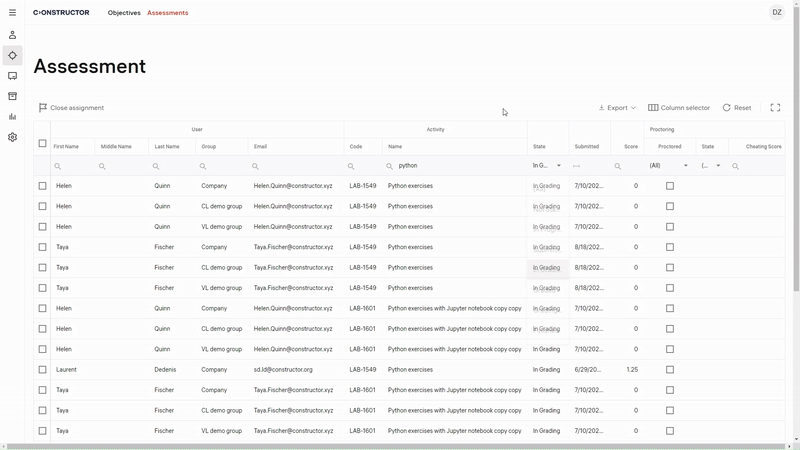Screen dimensions: 800x450
Task: Open the Column selector
Action: (679, 108)
